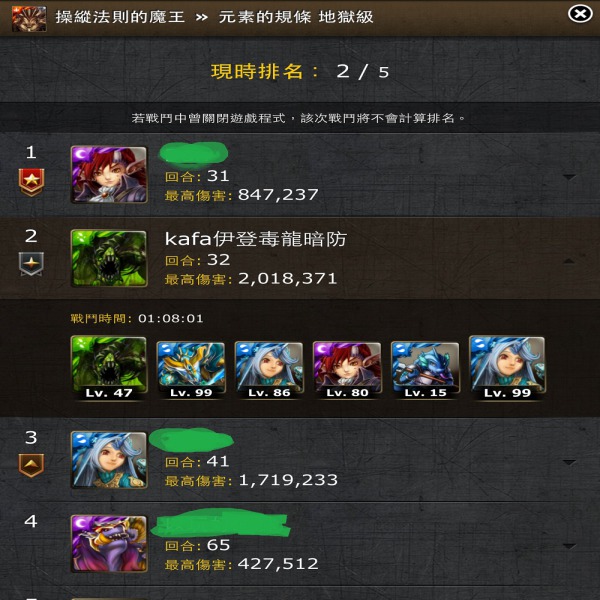Click the bronze arrow badge for rank 3
The width and height of the screenshot is (600, 600).
click(x=31, y=465)
